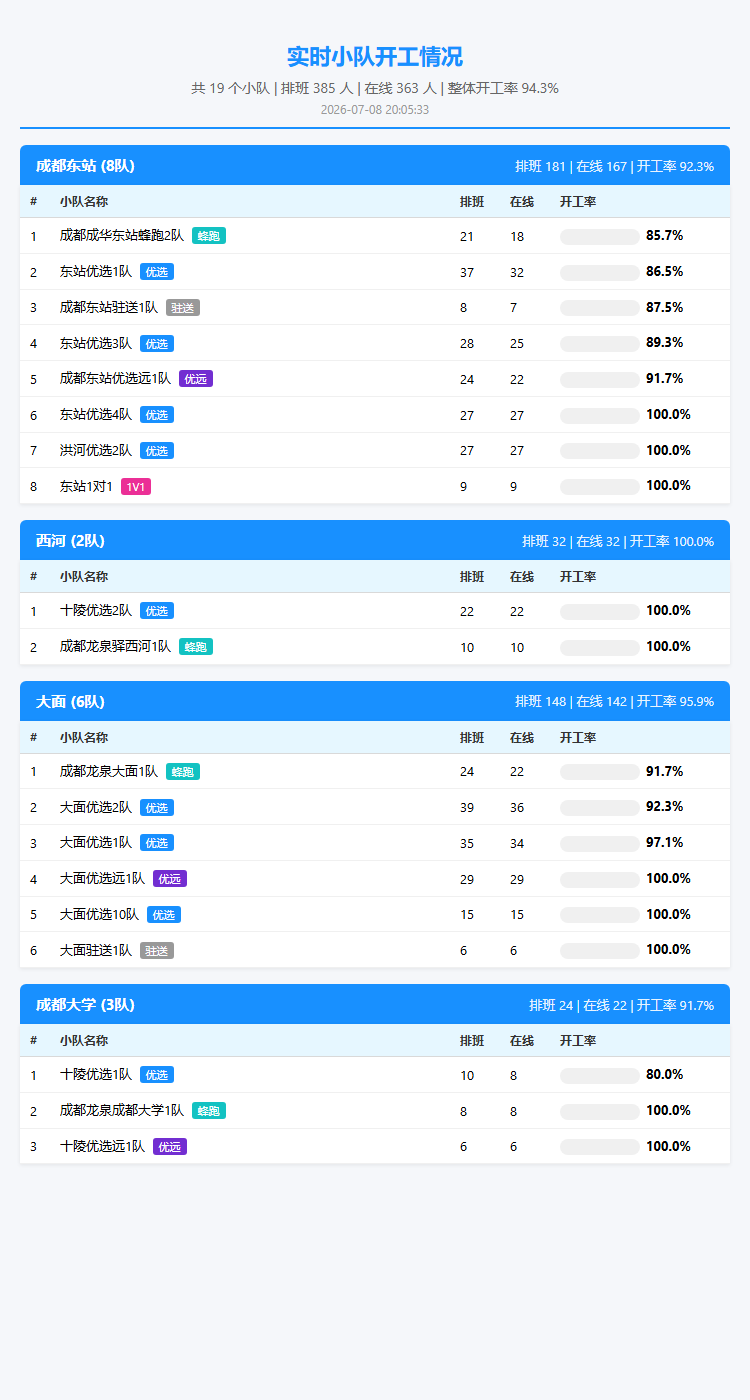
Task: Click the page title 实时小队开工情况
Action: [375, 57]
